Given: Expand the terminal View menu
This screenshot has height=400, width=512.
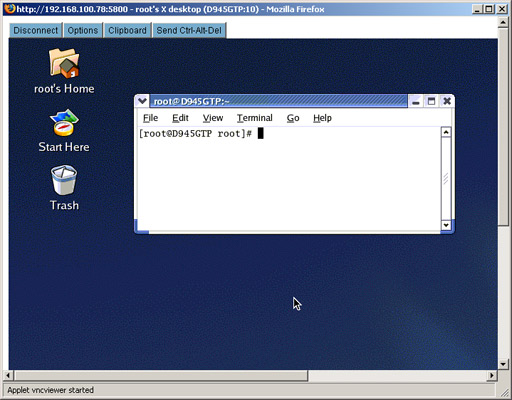Looking at the screenshot, I should (x=213, y=118).
